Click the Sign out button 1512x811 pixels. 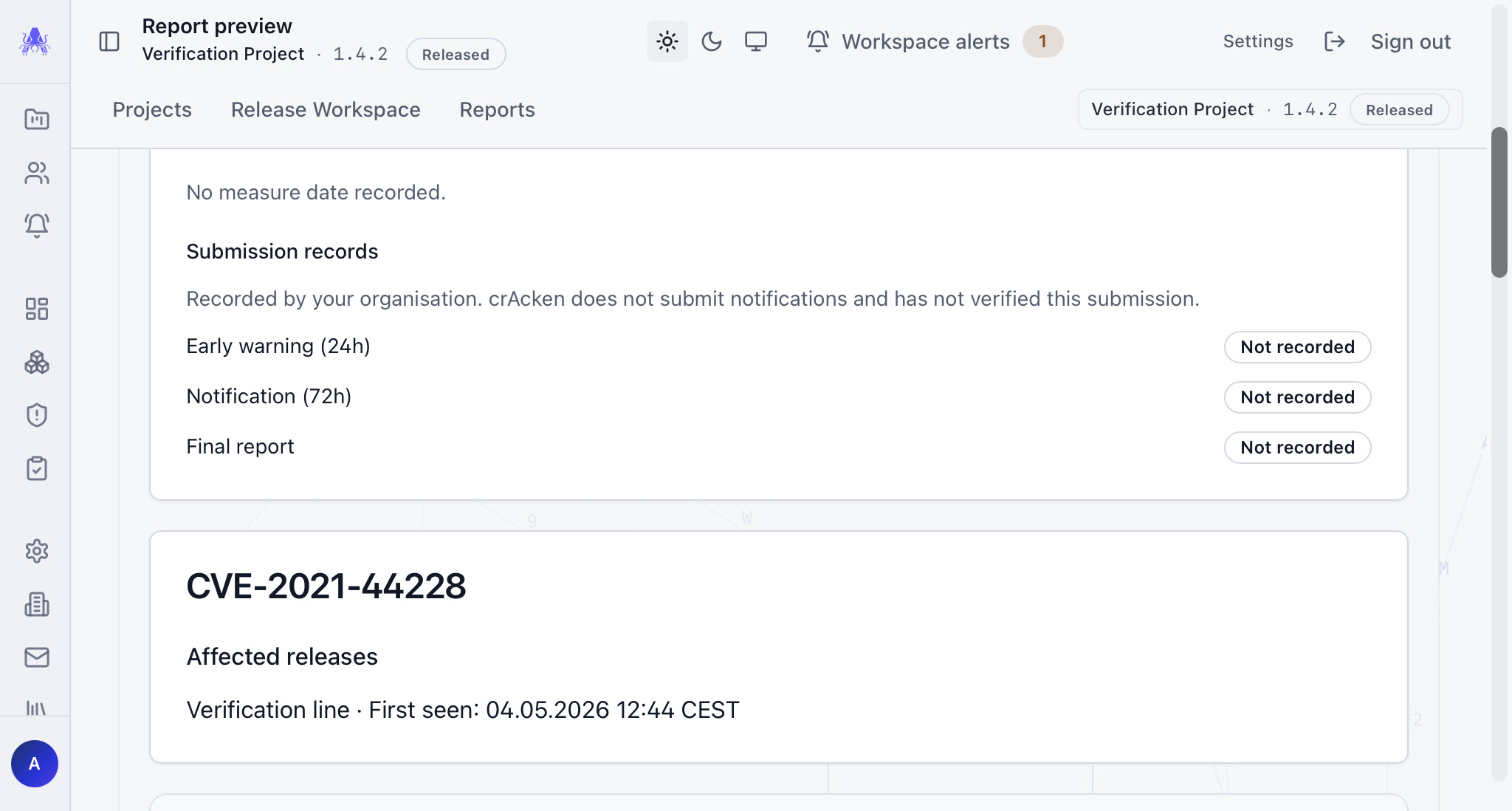(1387, 41)
